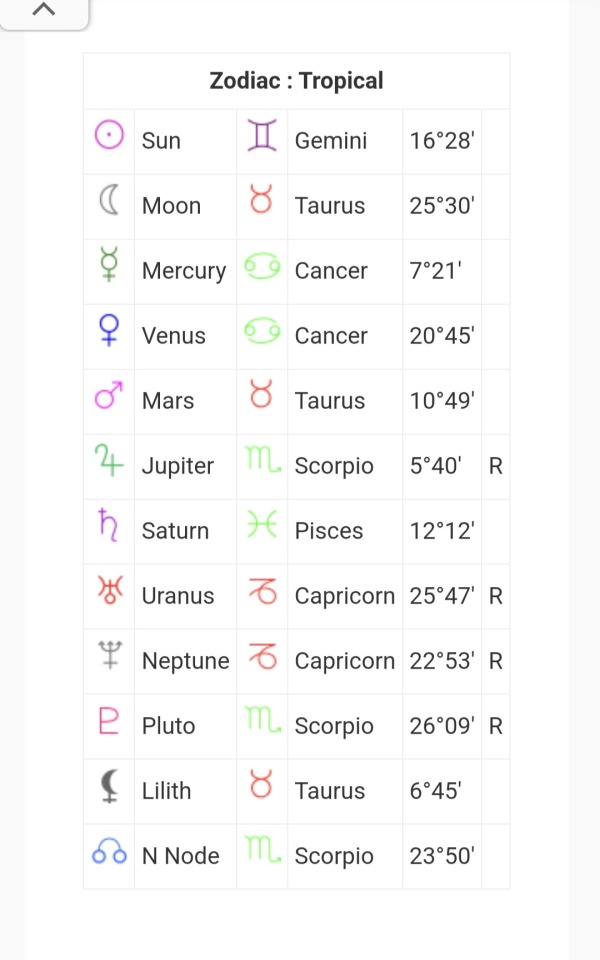This screenshot has width=600, height=960.
Task: Select the N Node label text
Action: click(181, 856)
